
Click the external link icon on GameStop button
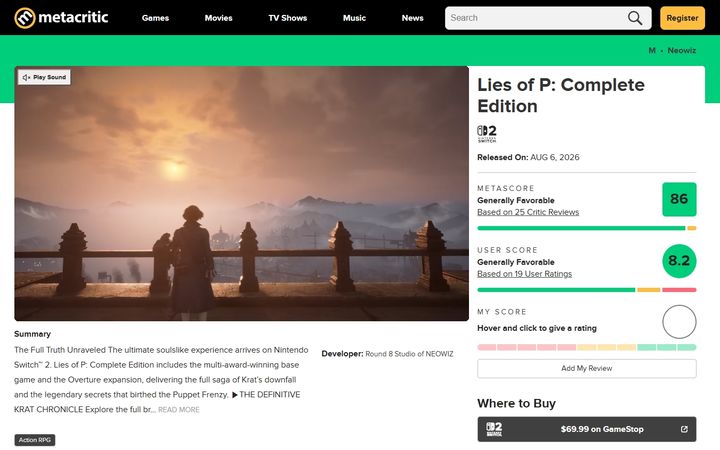click(x=684, y=429)
